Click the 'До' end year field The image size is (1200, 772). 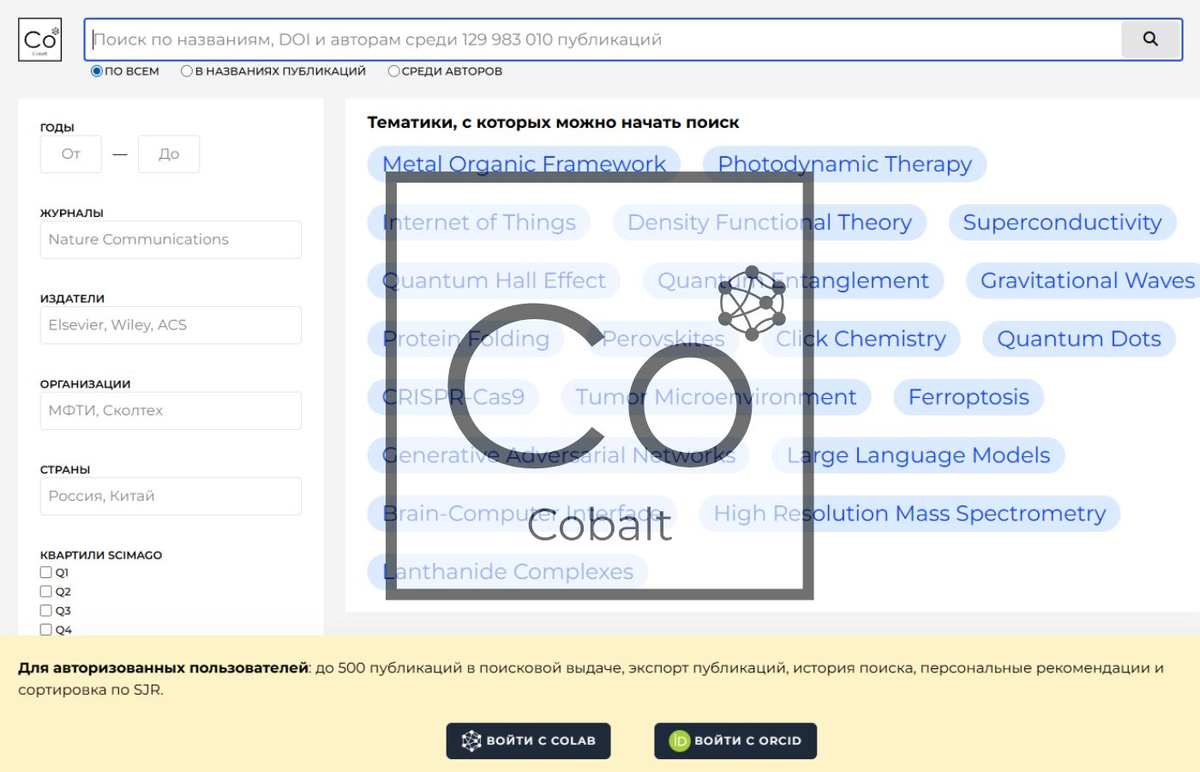(169, 154)
